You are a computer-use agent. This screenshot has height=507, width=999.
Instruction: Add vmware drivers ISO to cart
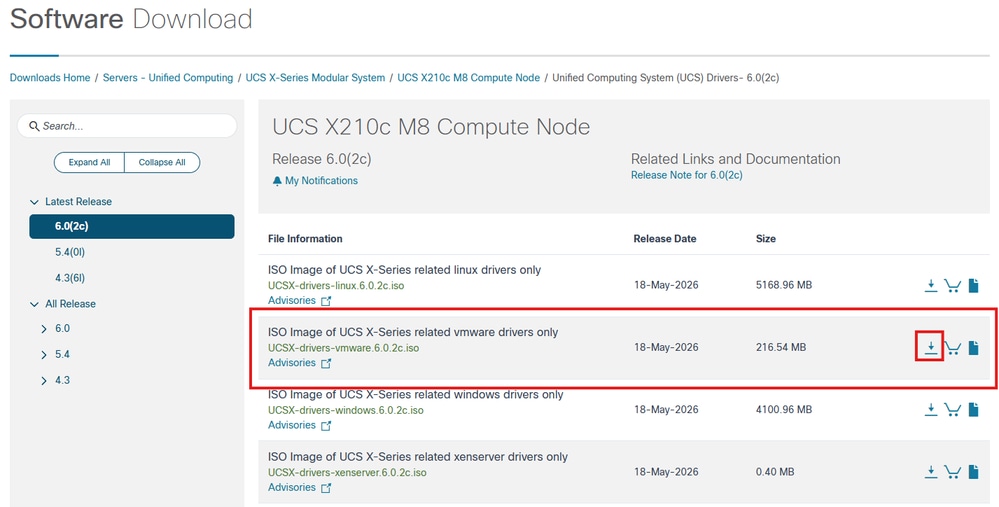952,348
